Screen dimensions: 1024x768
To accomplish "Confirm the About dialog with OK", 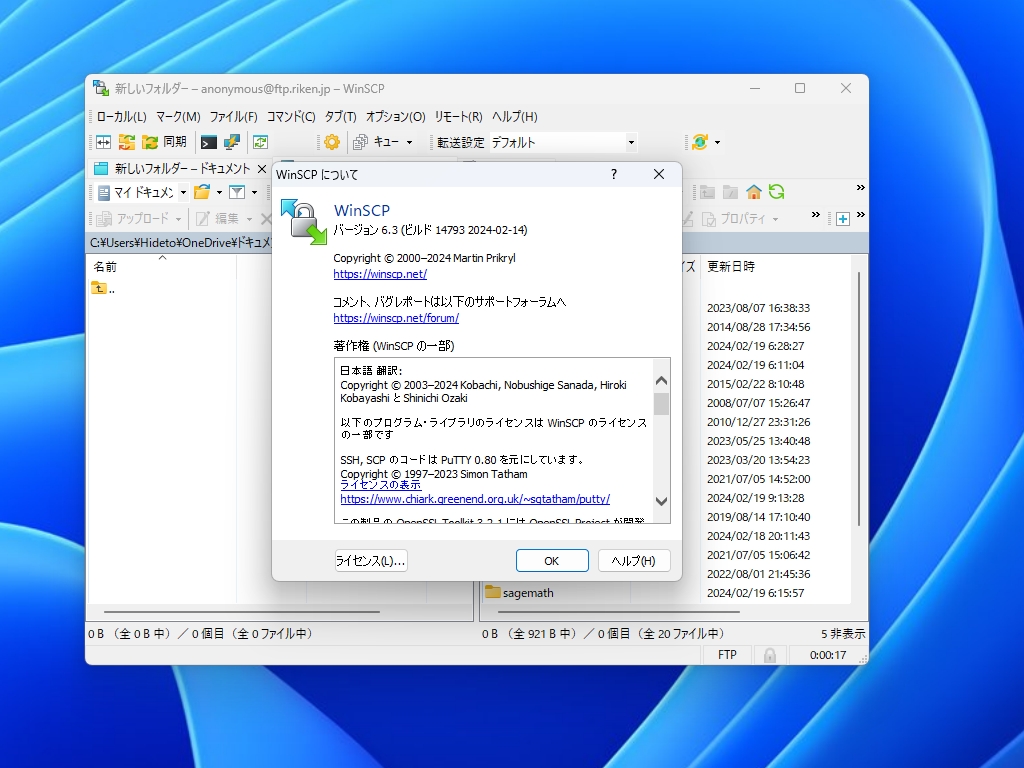I will pyautogui.click(x=551, y=560).
